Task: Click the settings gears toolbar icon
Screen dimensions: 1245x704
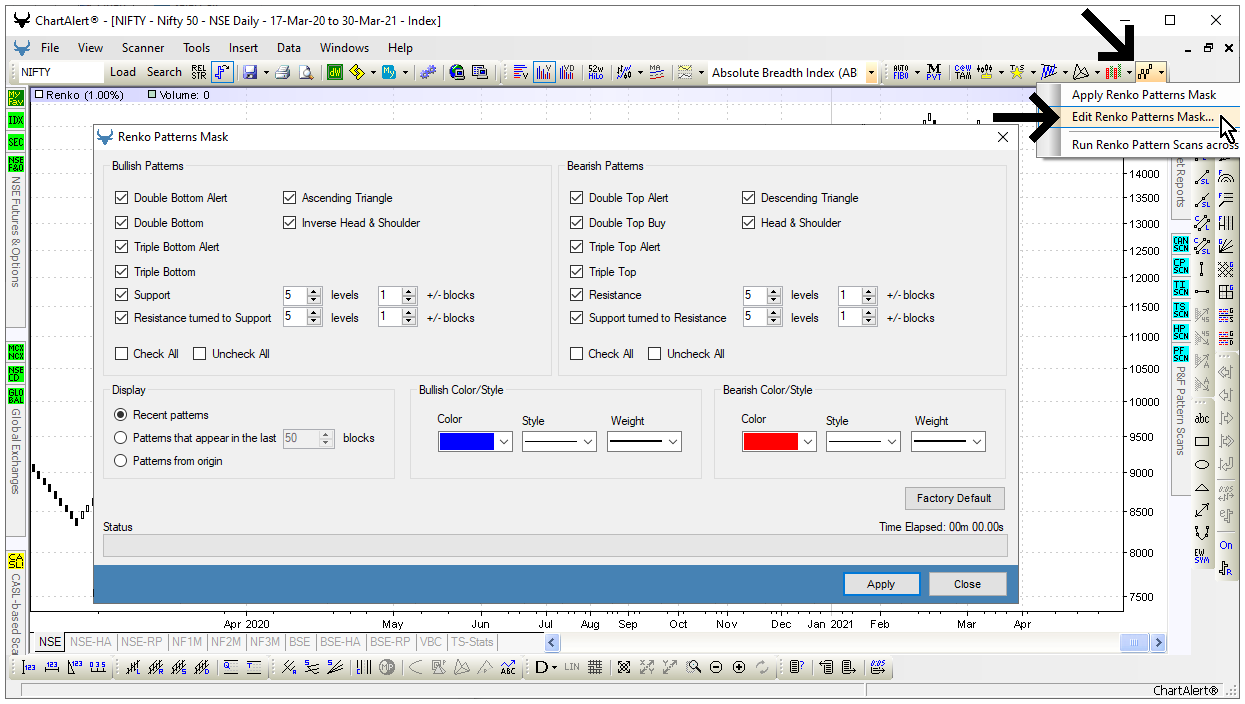Action: point(427,72)
